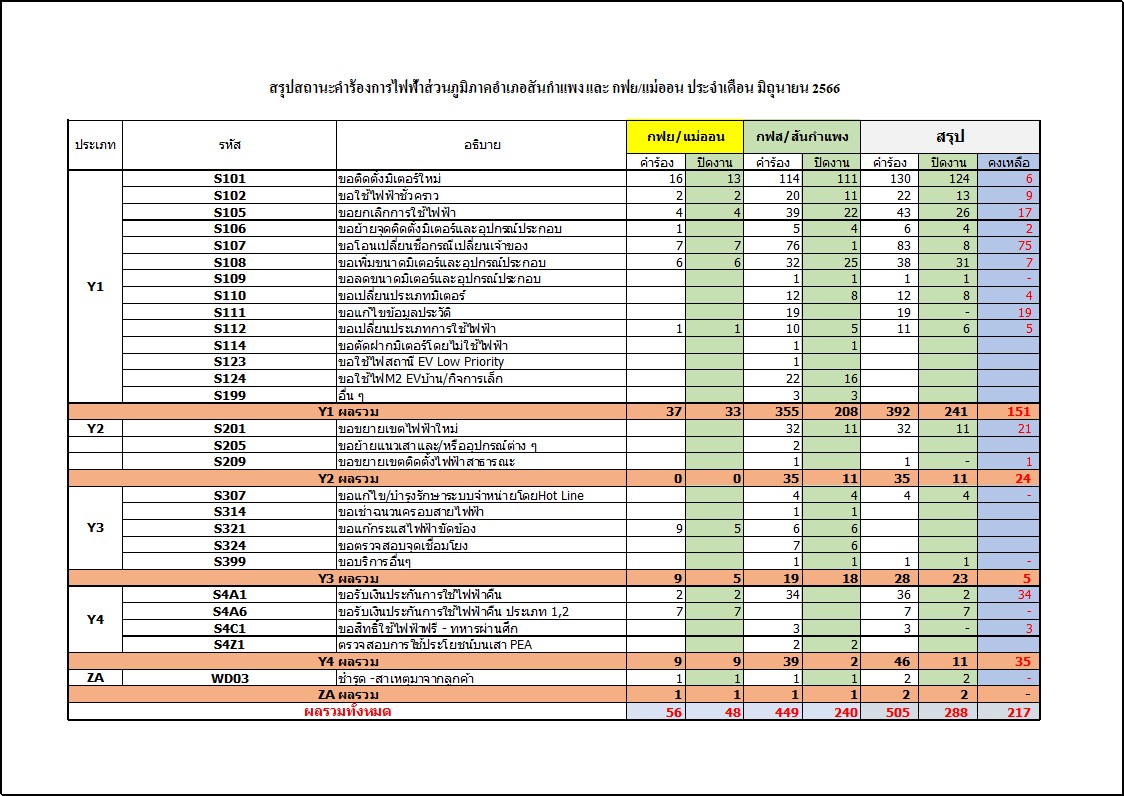Viewport: 1124px width, 796px height.
Task: Select the red ผลรวมทั้งหมด grand total label
Action: point(348,711)
